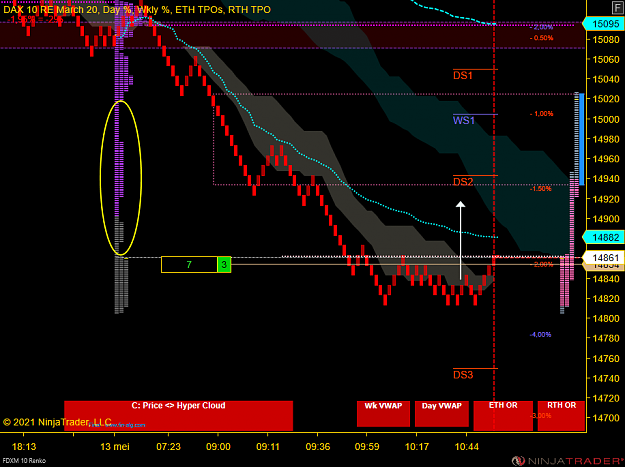Click the 10:44 time axis label
Image resolution: width=625 pixels, height=467 pixels.
coord(466,447)
